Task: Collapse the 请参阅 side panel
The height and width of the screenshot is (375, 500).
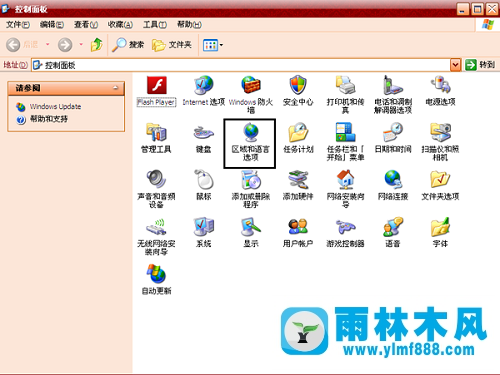Action: [x=116, y=88]
